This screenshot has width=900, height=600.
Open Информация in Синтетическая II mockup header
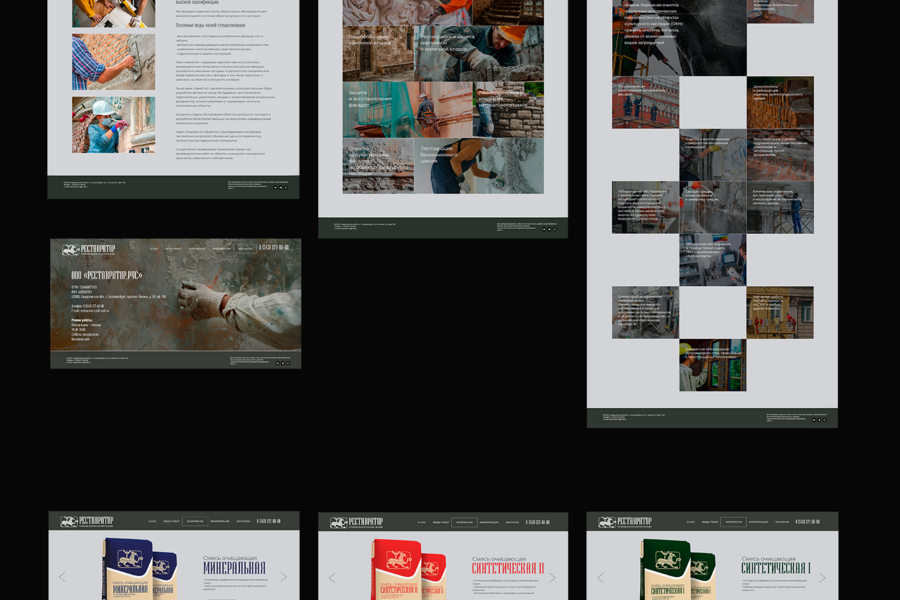(489, 522)
